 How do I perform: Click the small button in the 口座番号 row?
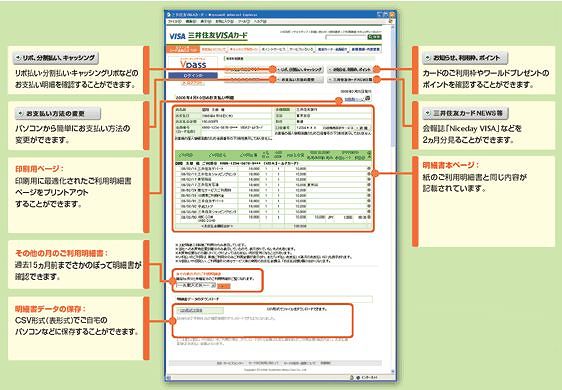[x=363, y=128]
